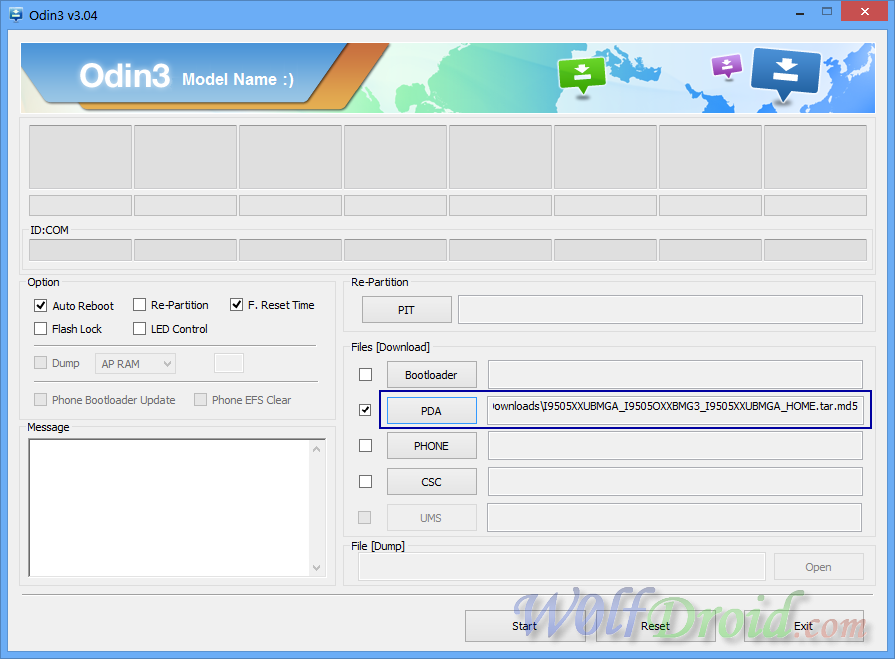
Task: Enable the Flash Lock checkbox
Action: (x=41, y=329)
